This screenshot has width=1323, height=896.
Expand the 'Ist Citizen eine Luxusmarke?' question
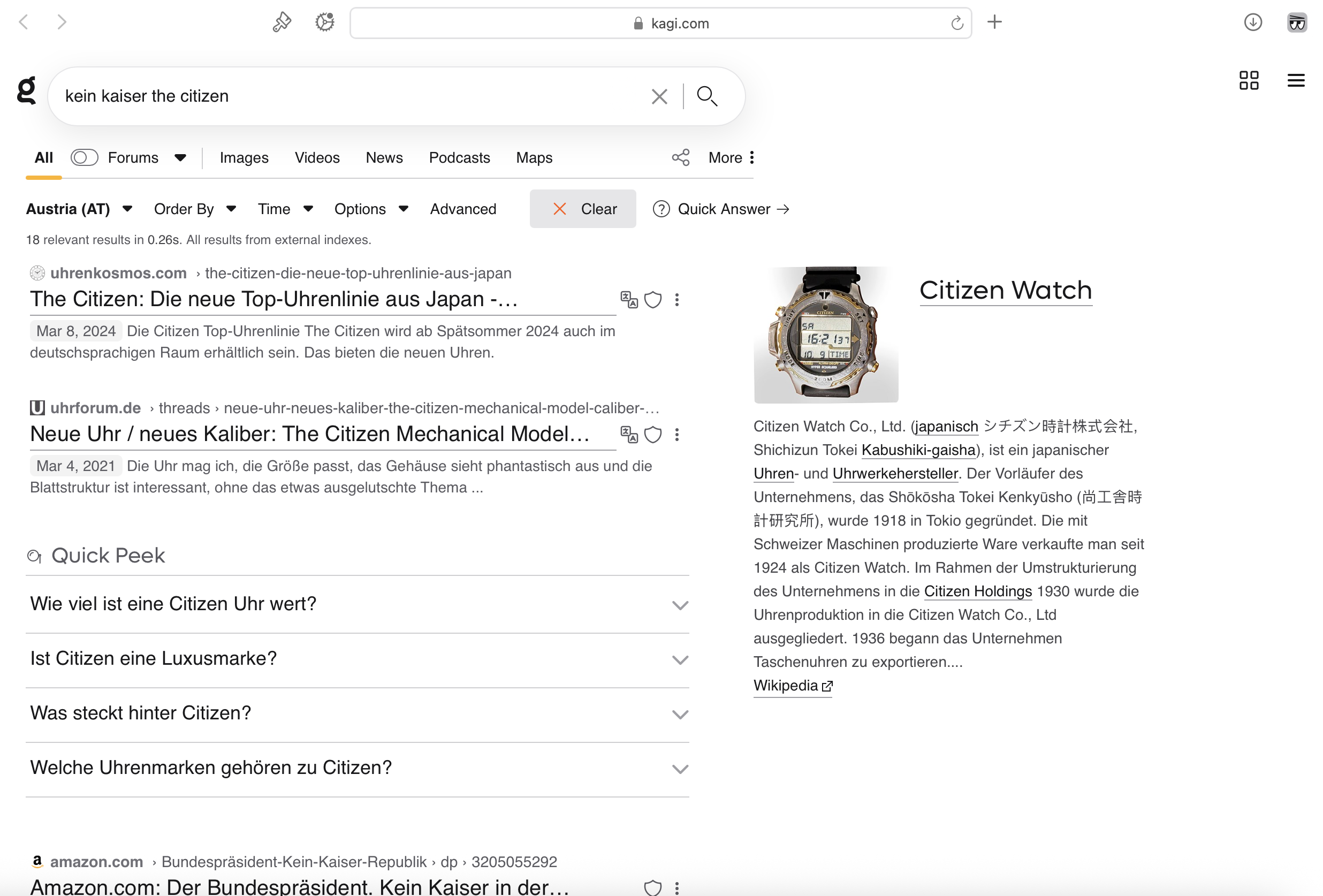[x=357, y=659]
